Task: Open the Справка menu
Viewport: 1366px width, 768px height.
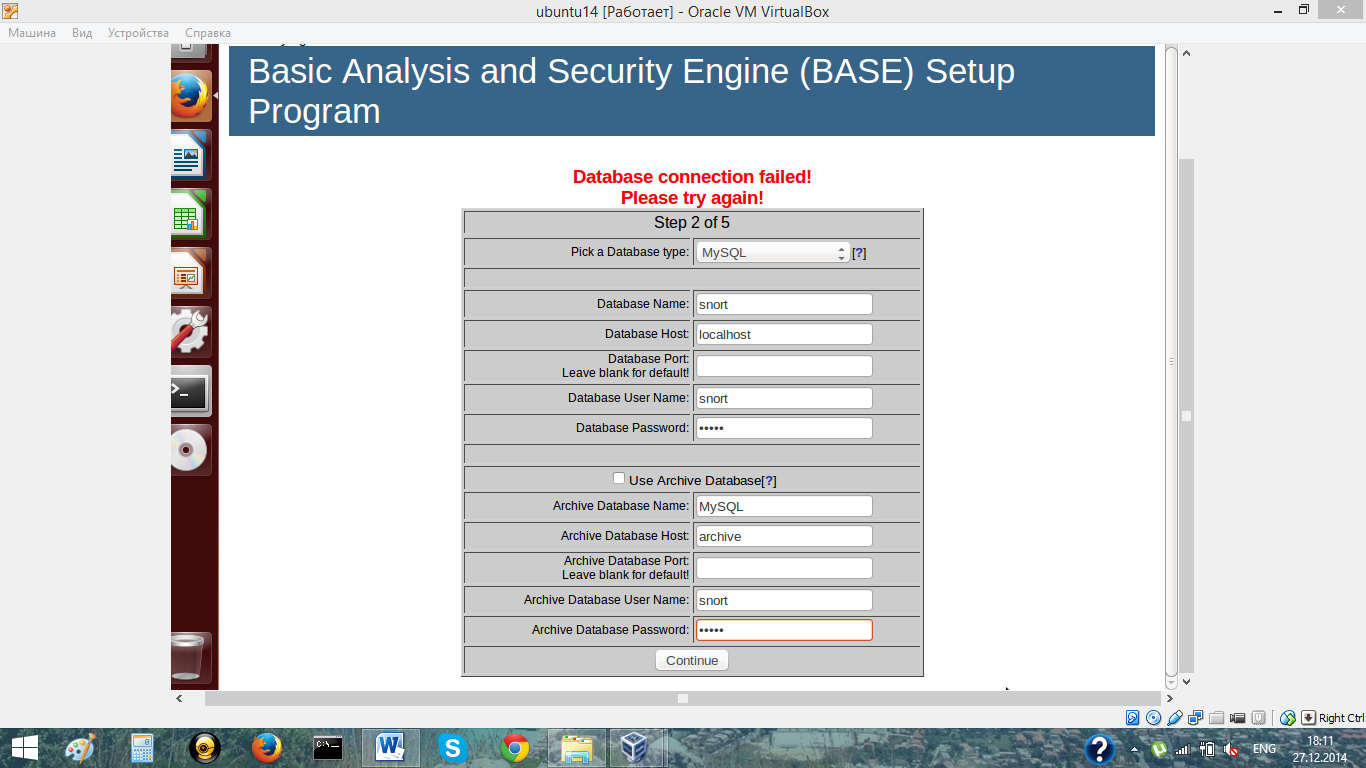Action: [x=207, y=33]
